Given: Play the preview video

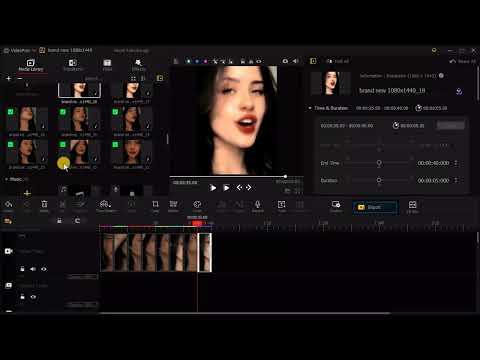Looking at the screenshot, I should [x=213, y=188].
